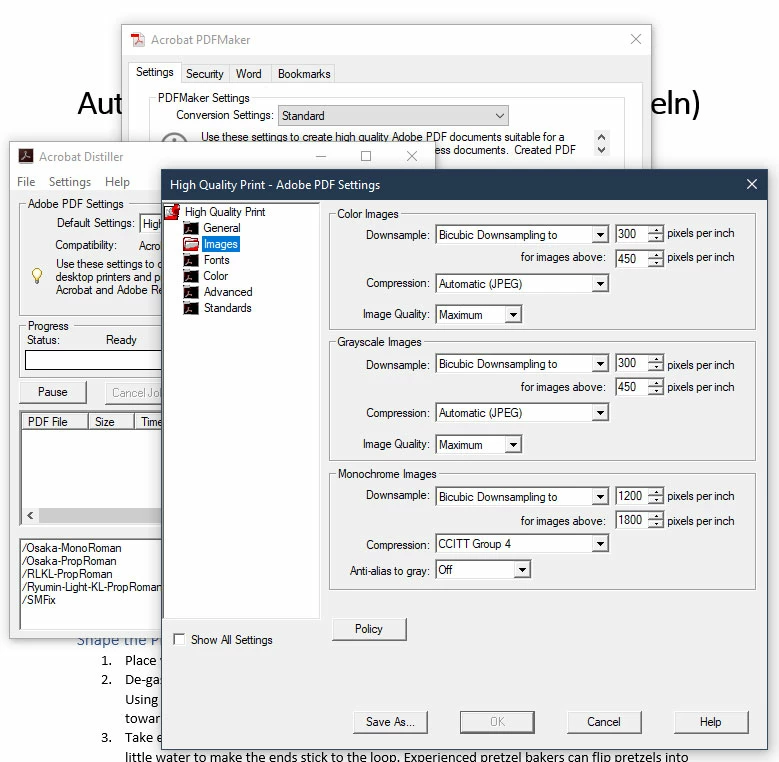The width and height of the screenshot is (779, 762).
Task: Open the Distiller File menu
Action: [x=26, y=182]
